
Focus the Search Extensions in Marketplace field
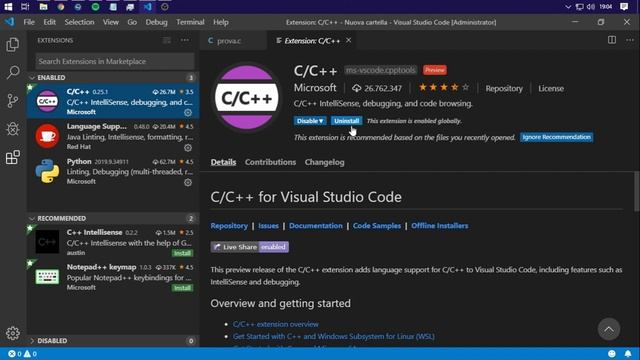[x=115, y=61]
